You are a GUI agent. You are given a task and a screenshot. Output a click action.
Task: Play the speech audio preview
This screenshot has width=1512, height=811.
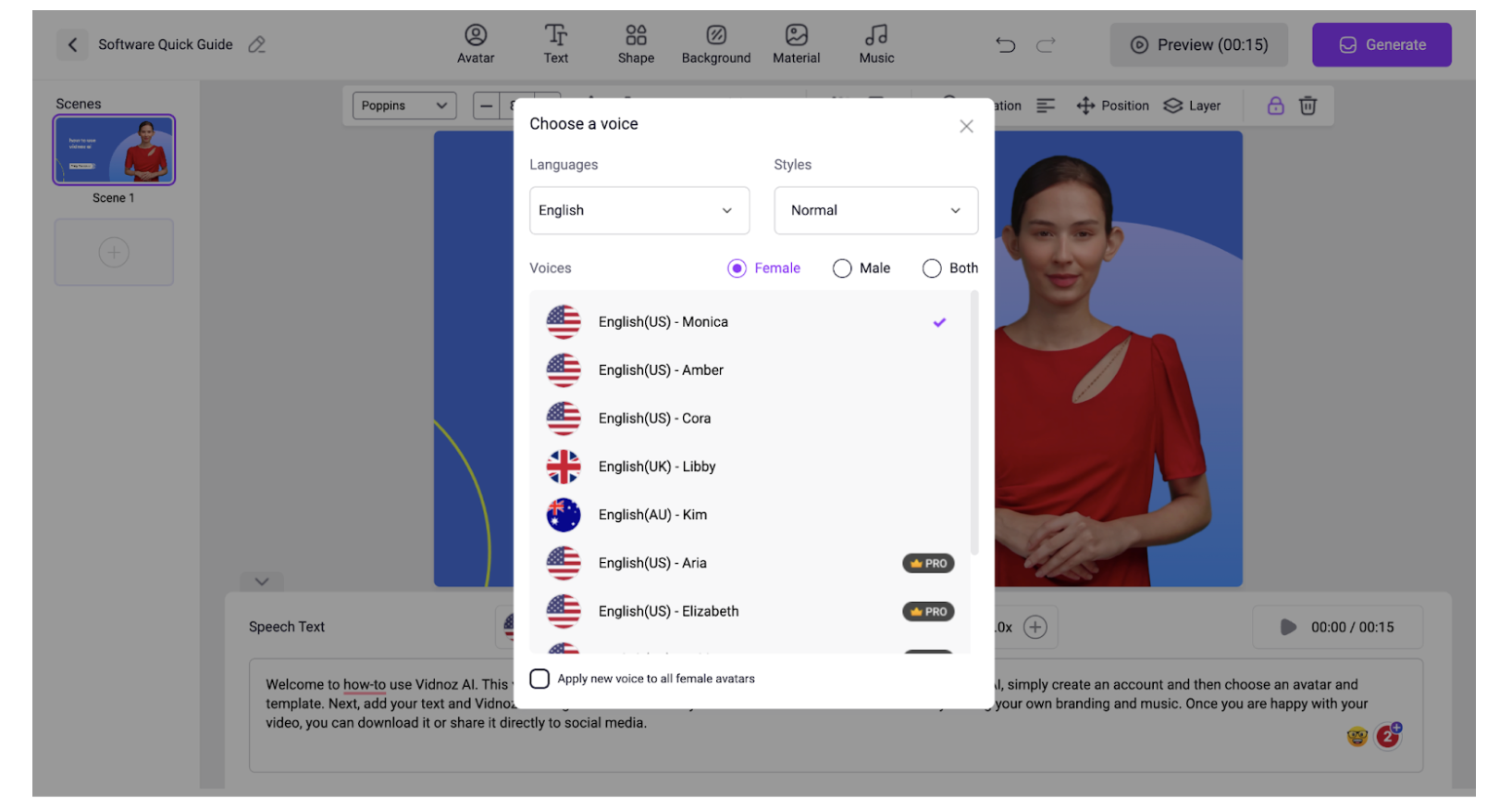[x=1287, y=627]
